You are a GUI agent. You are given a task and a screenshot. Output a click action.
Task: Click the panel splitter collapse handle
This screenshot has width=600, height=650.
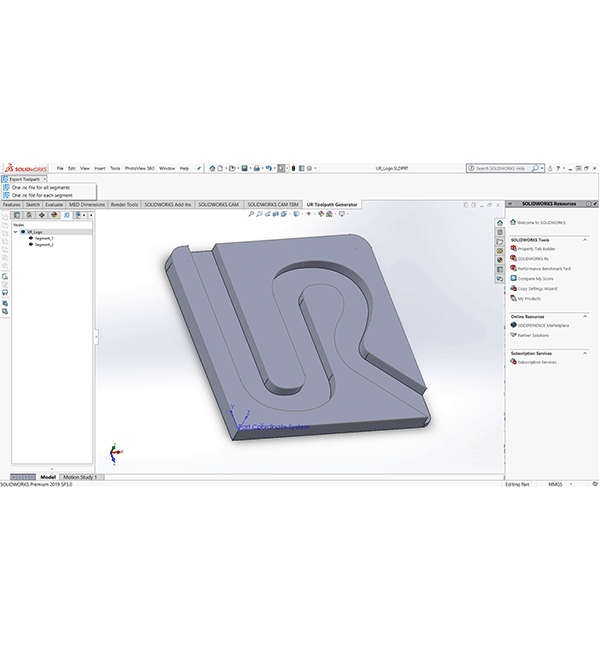(96, 337)
